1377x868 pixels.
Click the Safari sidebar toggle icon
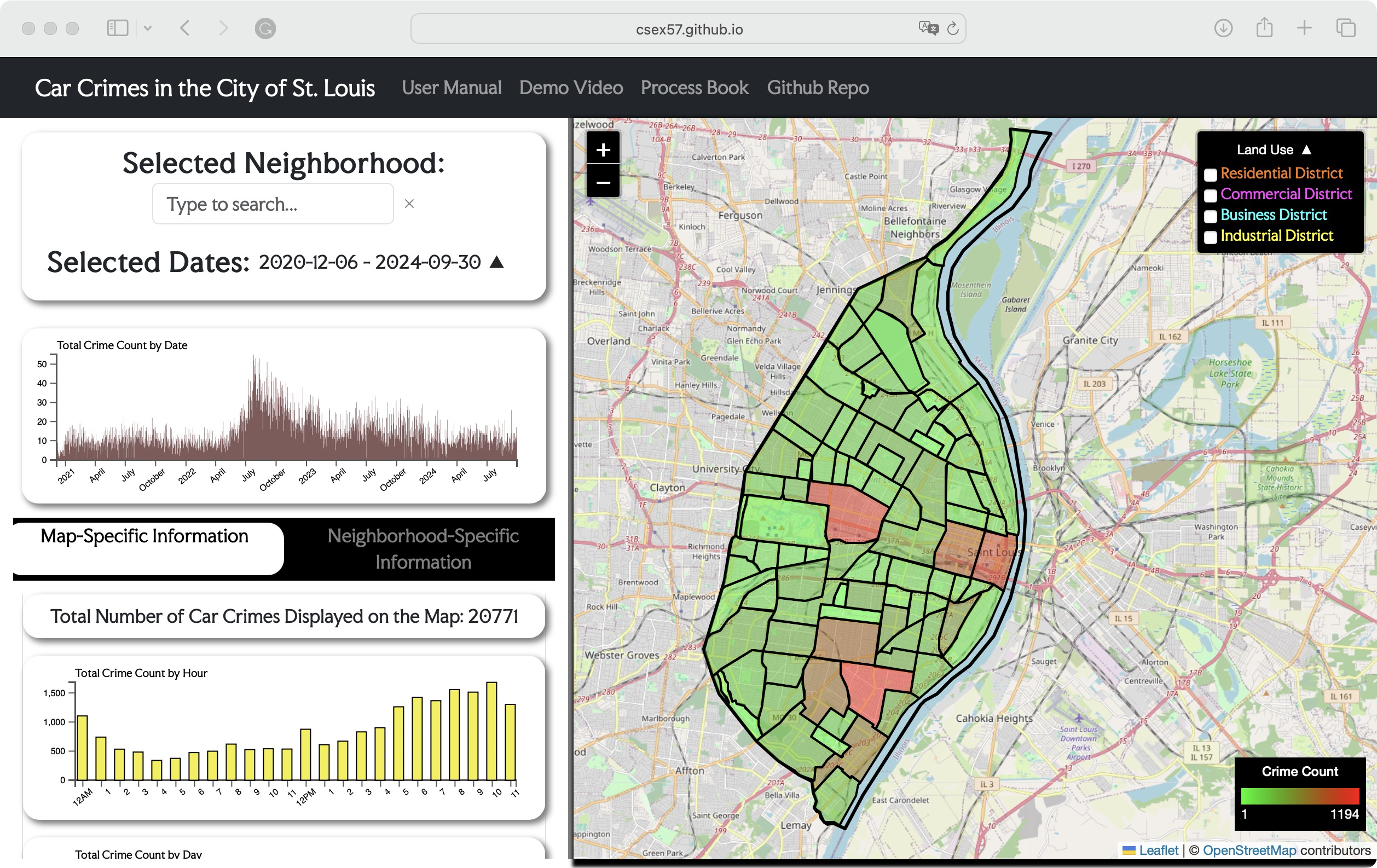118,28
